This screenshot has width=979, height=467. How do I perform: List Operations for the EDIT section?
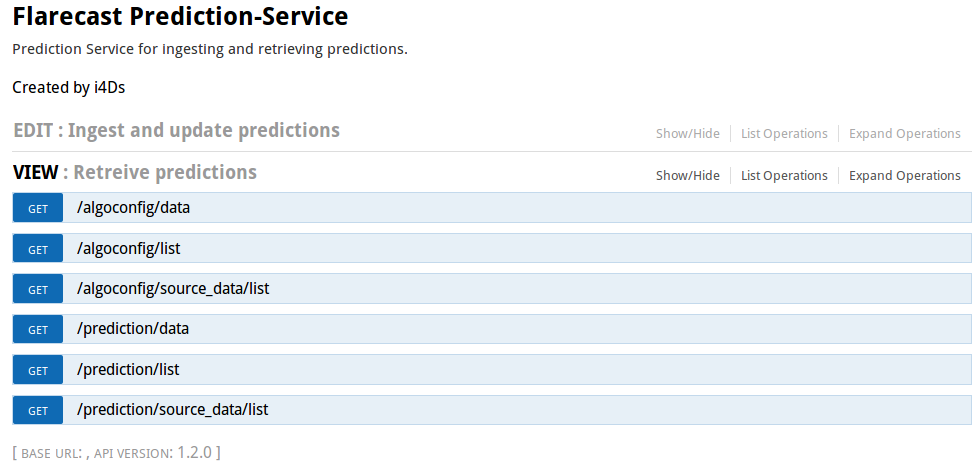pos(784,134)
